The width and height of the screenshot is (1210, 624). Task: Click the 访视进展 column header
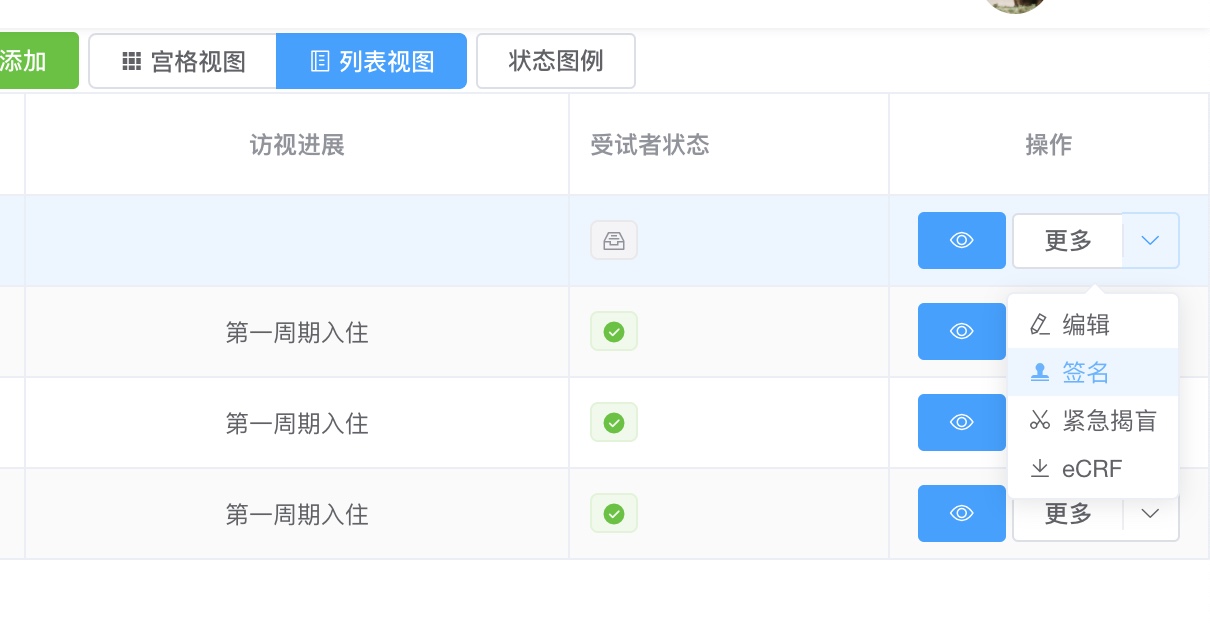(x=297, y=145)
